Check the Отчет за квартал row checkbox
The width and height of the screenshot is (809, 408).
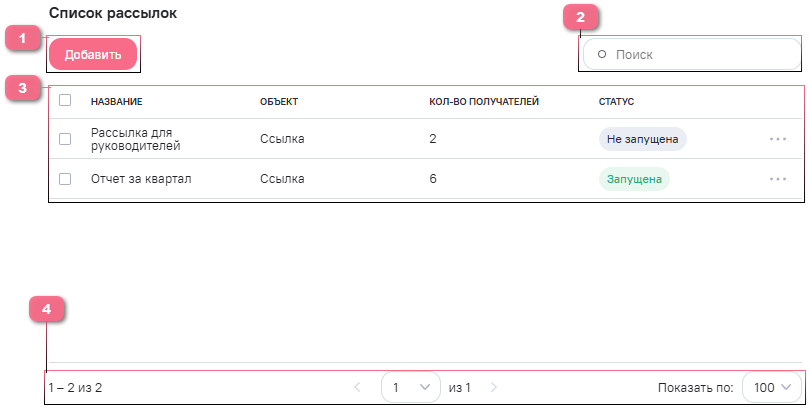(x=65, y=179)
